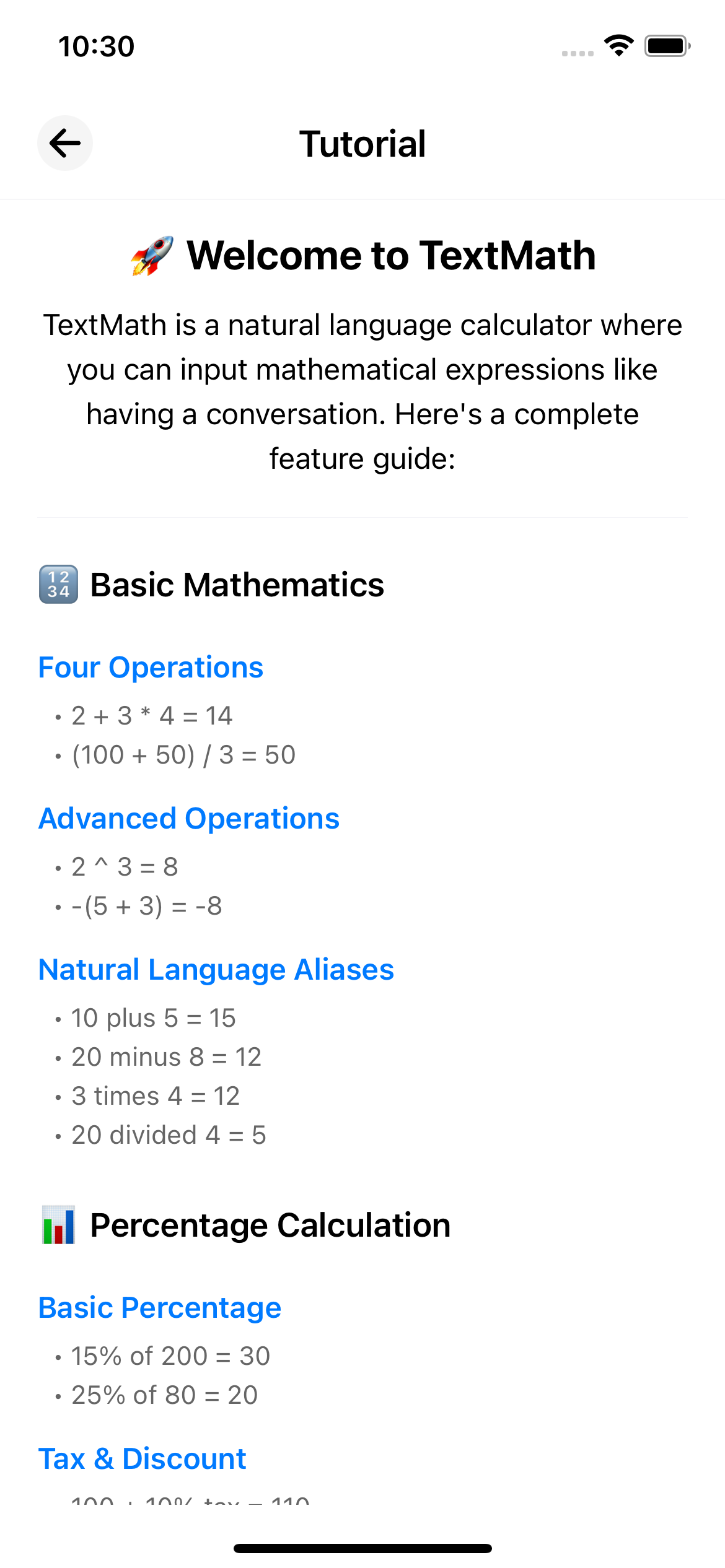Screen dimensions: 725x1568
Task: Tap the back arrow to exit Tutorial
Action: pos(64,143)
